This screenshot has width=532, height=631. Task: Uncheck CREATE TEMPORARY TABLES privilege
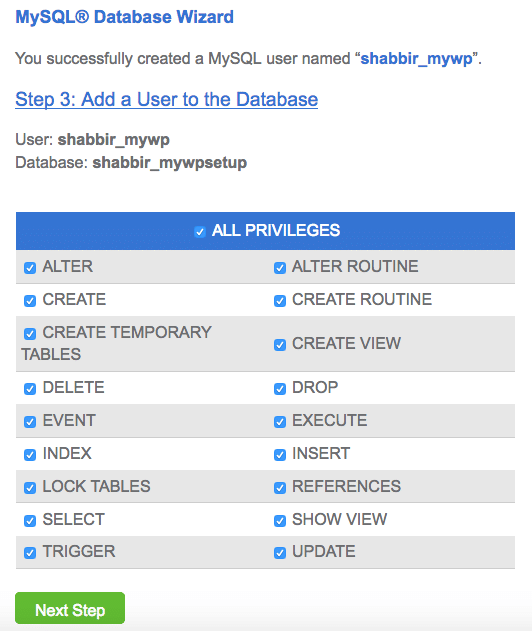click(30, 334)
